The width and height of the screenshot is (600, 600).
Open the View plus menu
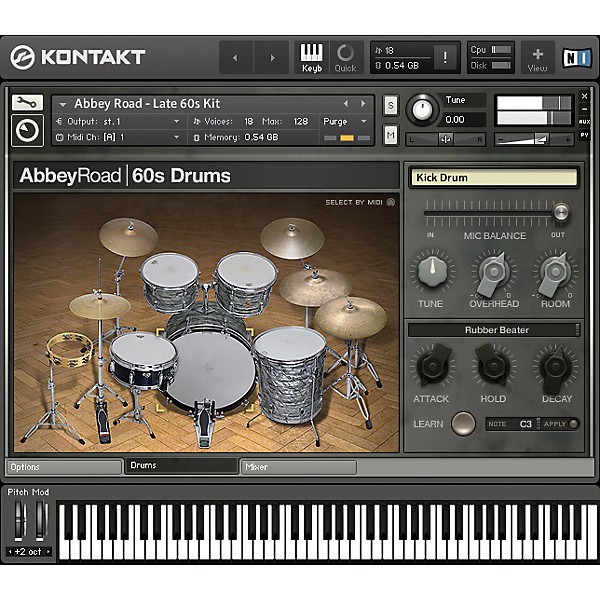pyautogui.click(x=538, y=58)
